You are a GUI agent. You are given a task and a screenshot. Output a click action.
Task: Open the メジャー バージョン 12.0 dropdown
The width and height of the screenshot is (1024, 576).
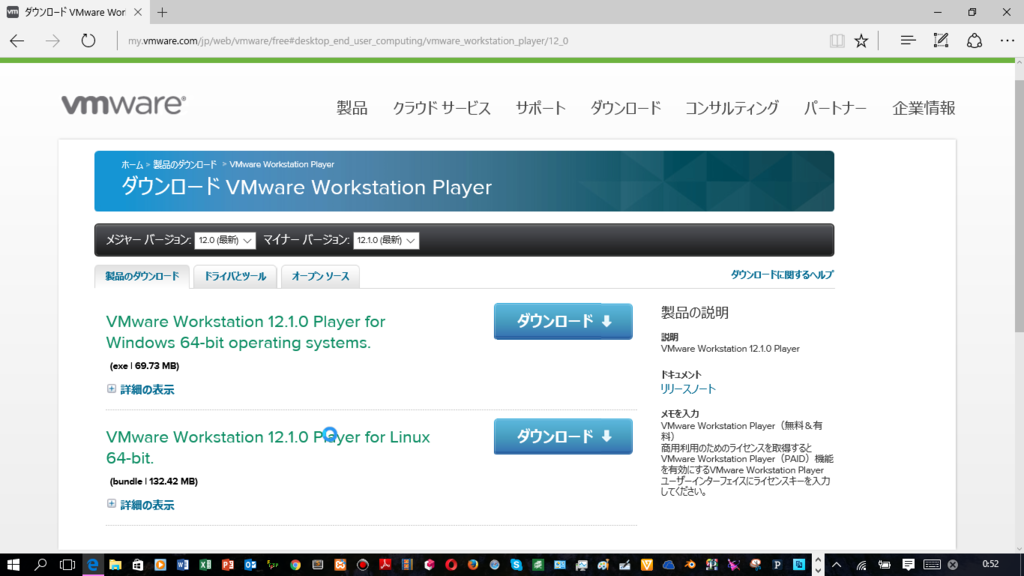click(x=225, y=240)
